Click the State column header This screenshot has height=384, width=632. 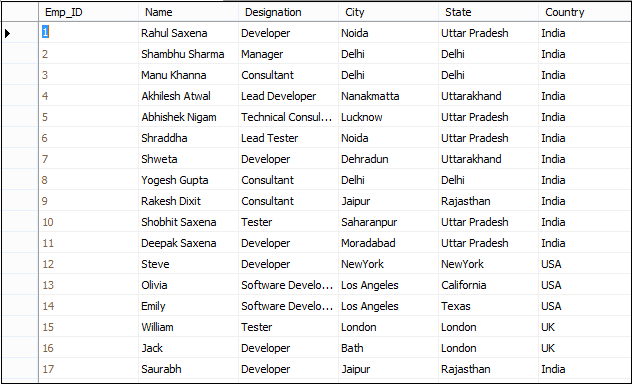click(488, 12)
